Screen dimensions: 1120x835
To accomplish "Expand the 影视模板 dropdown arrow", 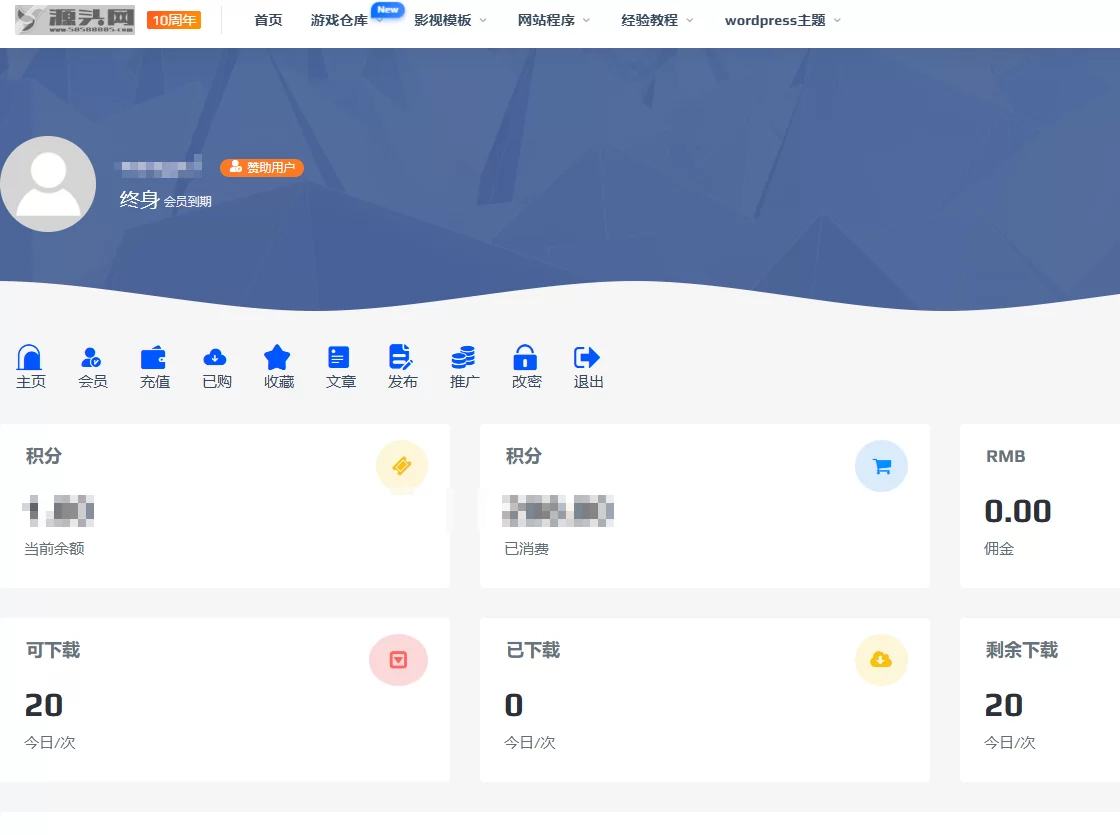I will tap(483, 21).
